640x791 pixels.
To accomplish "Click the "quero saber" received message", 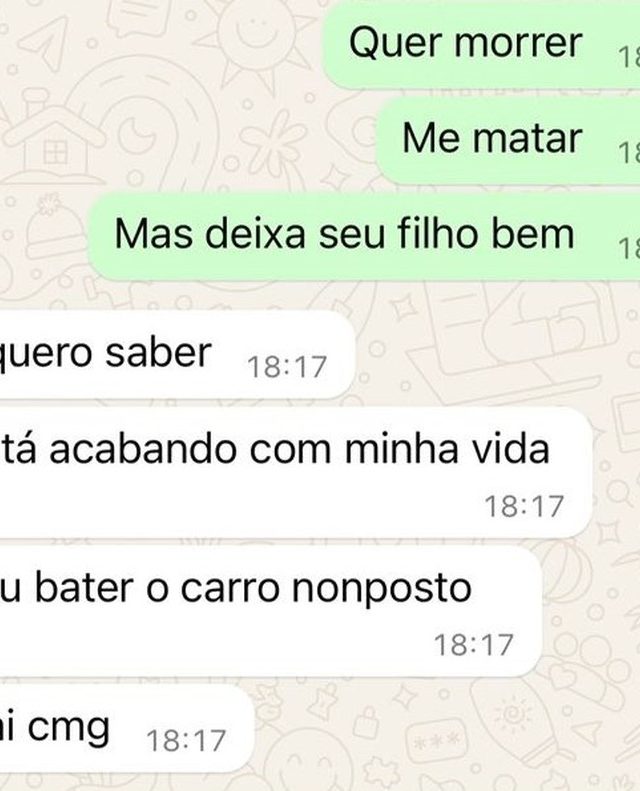I will tap(177, 354).
